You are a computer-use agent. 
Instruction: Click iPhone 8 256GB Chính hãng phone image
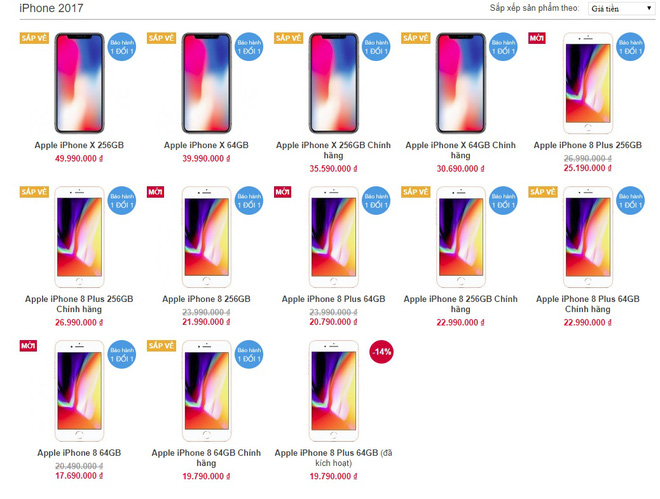pyautogui.click(x=461, y=237)
